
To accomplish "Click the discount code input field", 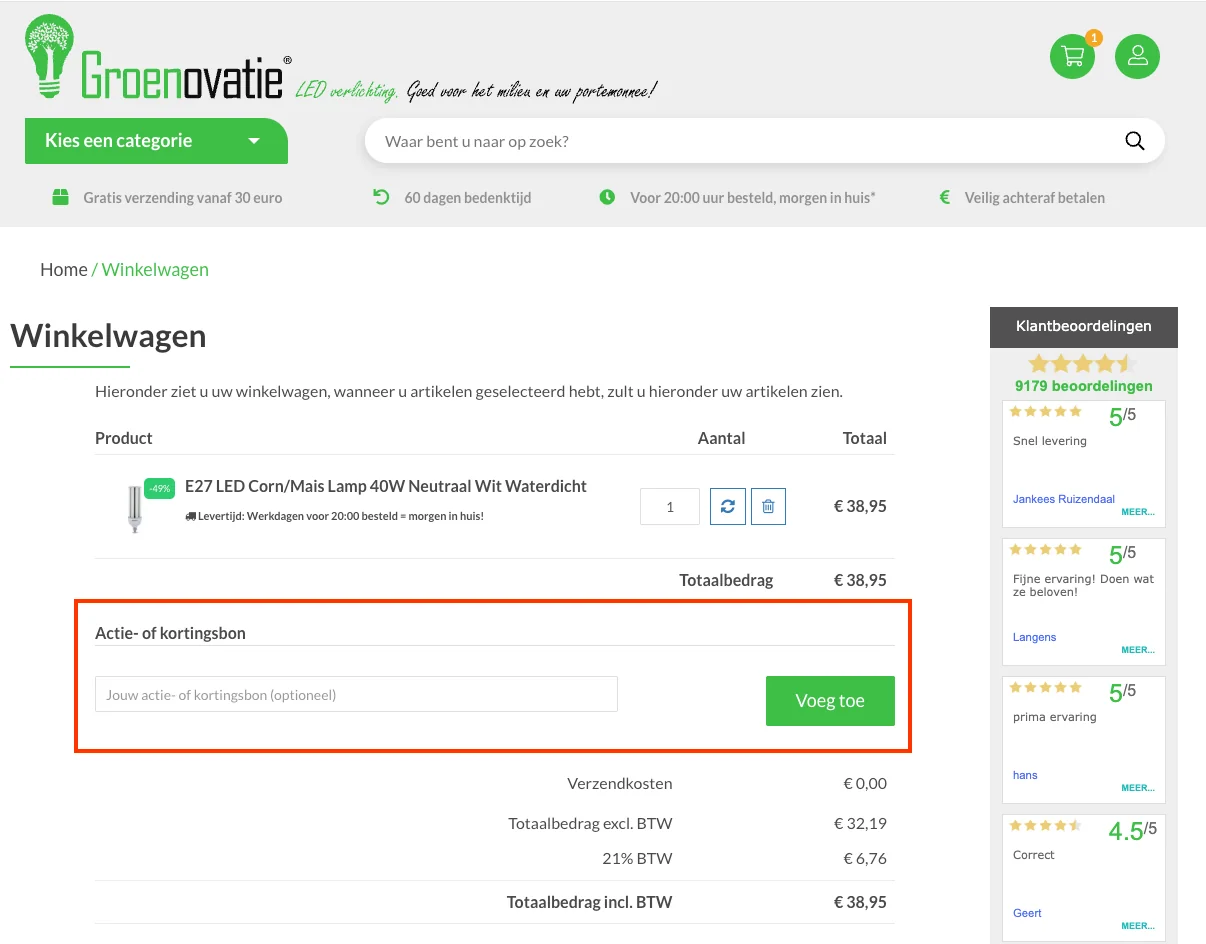I will [x=356, y=693].
